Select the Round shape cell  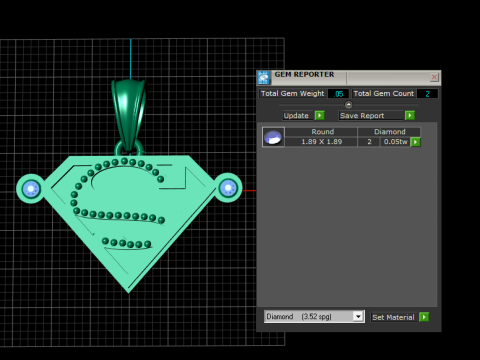[x=321, y=132]
